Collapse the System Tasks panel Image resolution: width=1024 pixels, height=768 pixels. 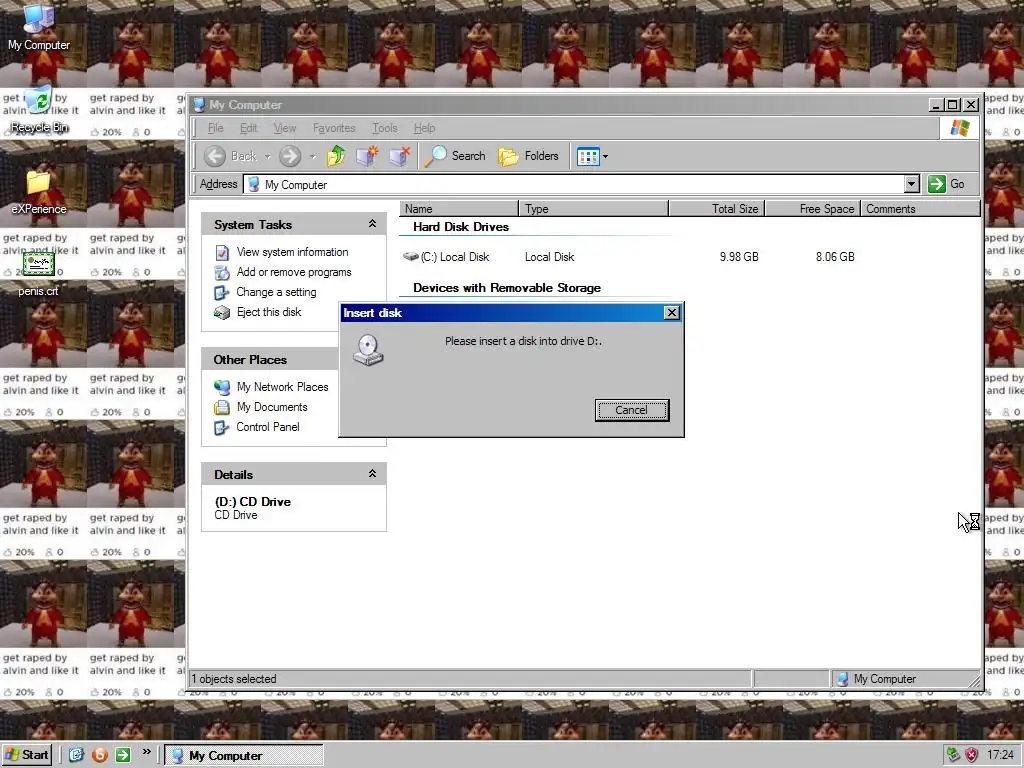coord(372,224)
